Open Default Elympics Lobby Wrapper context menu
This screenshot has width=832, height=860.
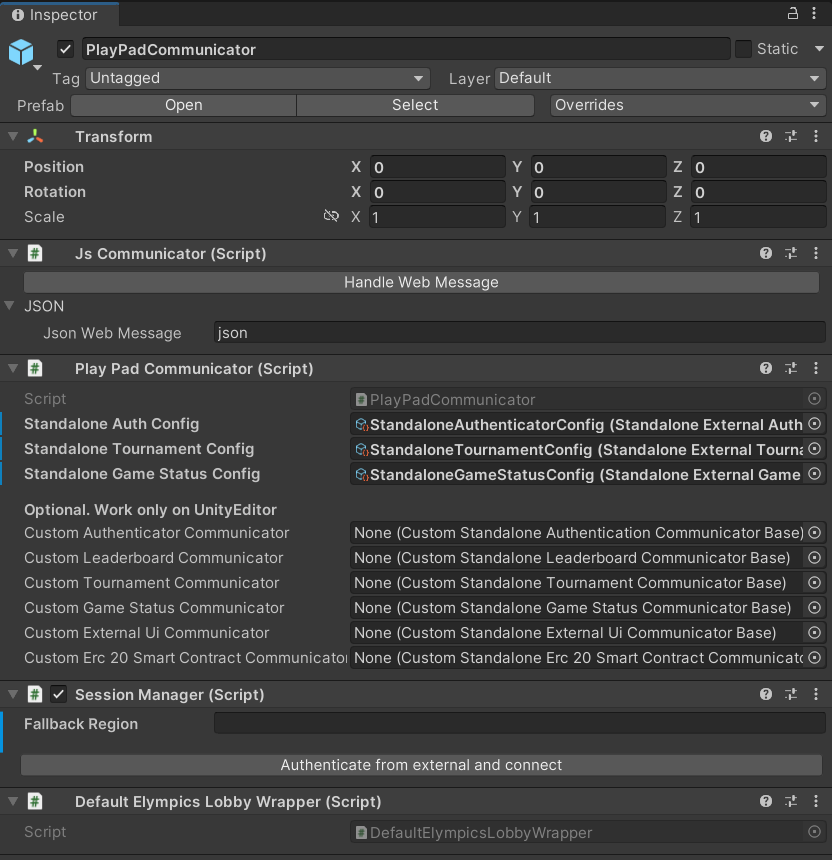(x=816, y=801)
